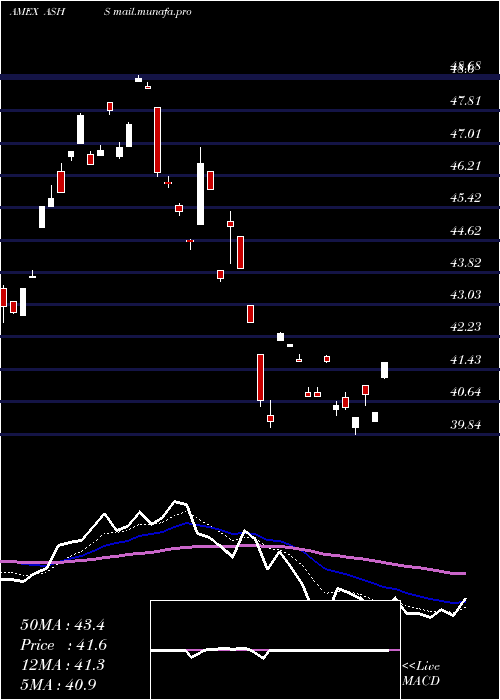Viewport: 500px width, 700px height.
Task: Click the 39.84 price axis label
Action: (466, 425)
